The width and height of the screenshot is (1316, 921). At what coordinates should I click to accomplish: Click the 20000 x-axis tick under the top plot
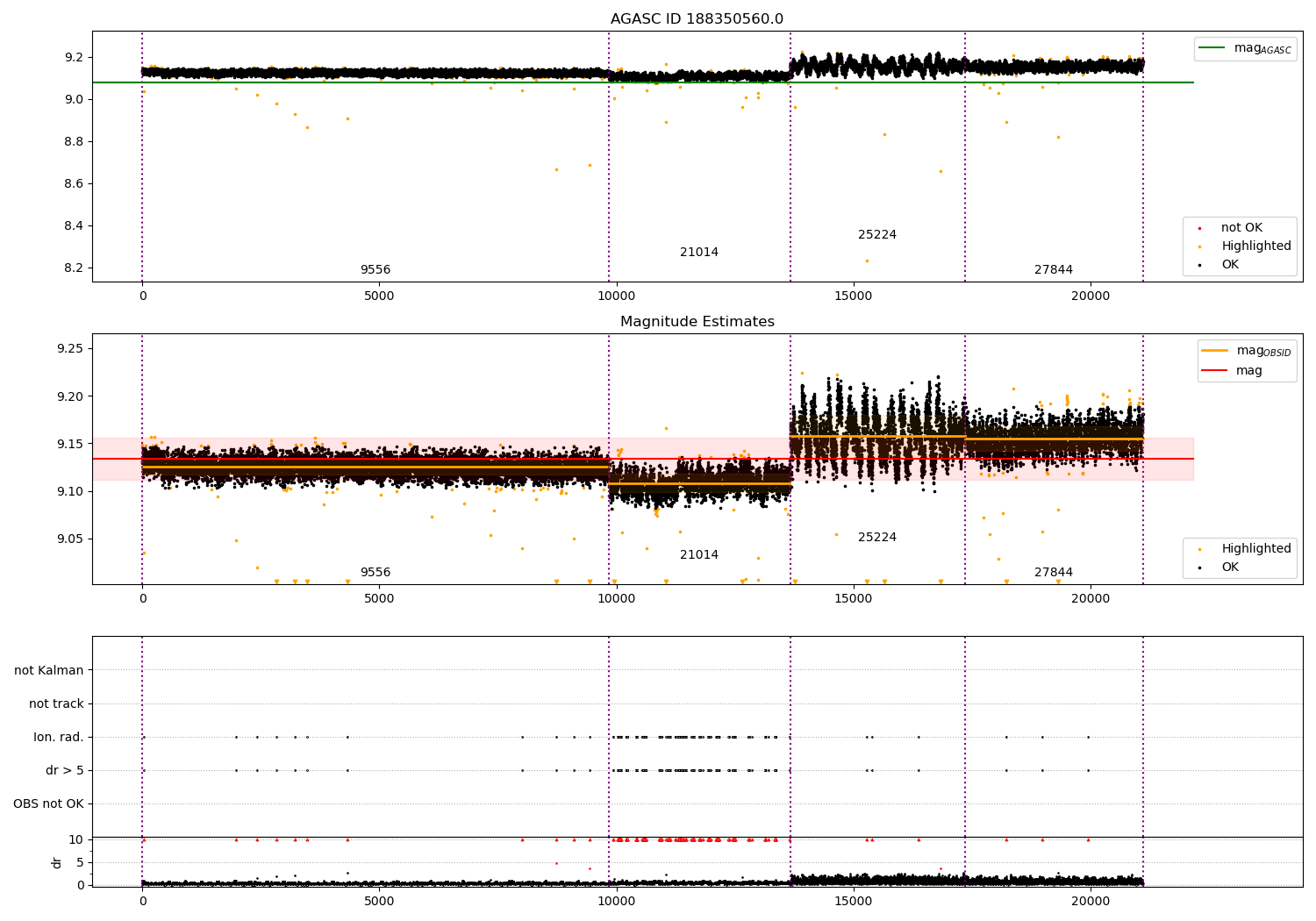click(1091, 296)
